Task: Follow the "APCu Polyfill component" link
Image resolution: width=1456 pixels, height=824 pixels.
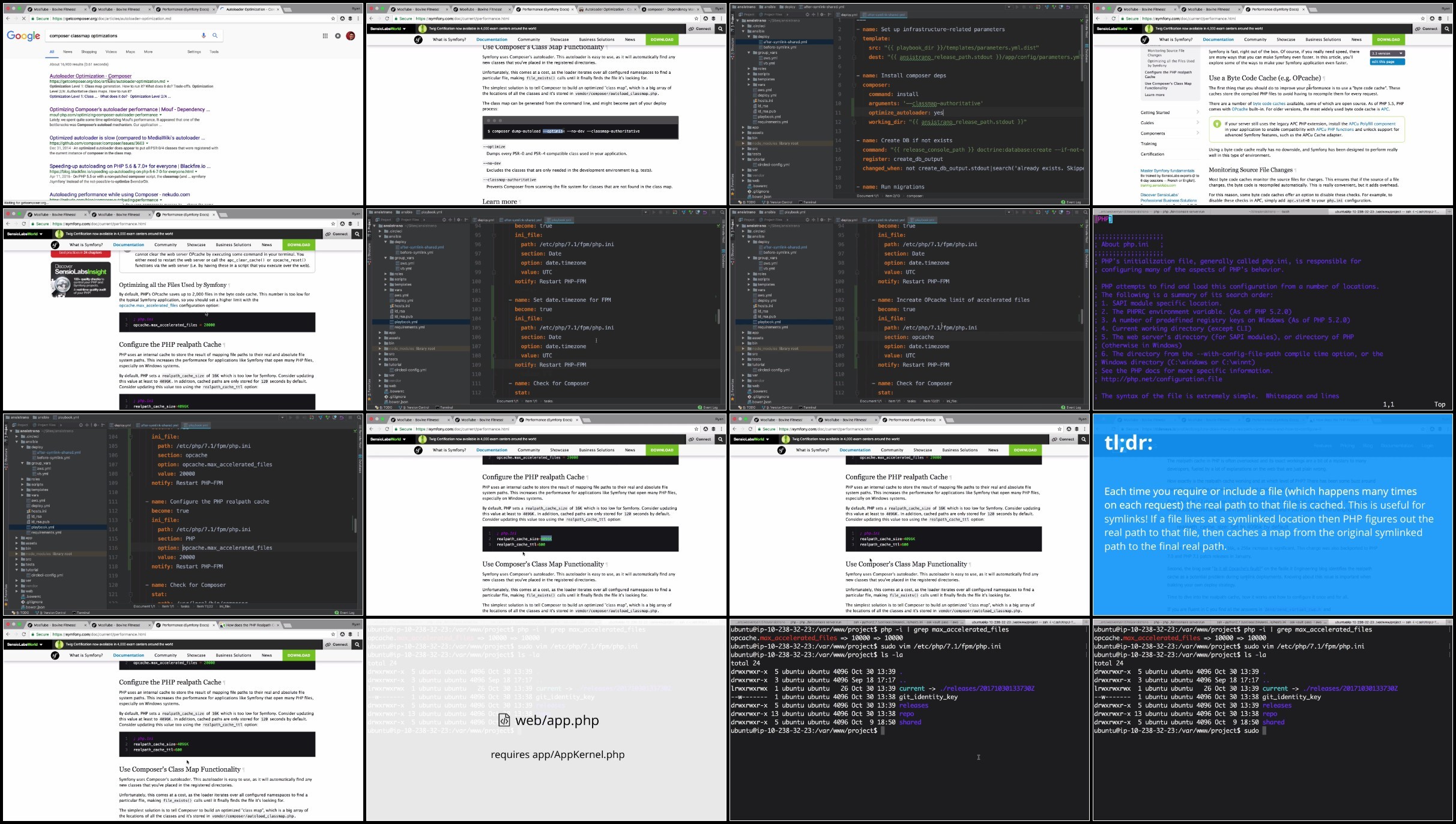Action: coord(1372,124)
